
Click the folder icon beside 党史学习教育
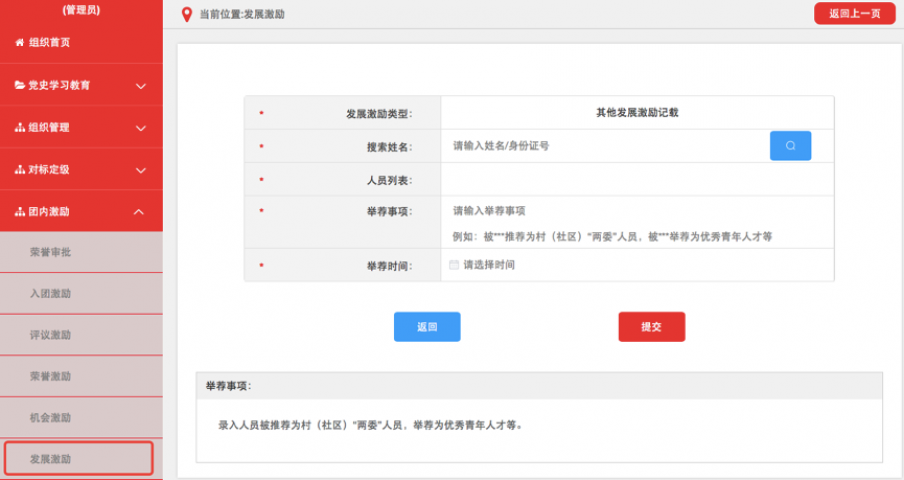20,85
